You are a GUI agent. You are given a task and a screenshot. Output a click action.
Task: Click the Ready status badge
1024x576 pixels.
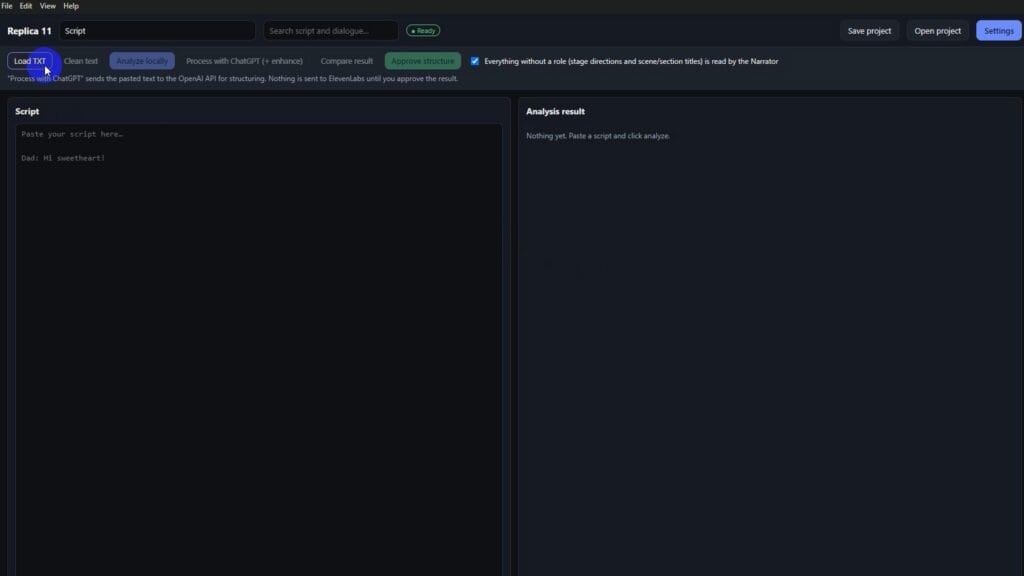coord(423,31)
